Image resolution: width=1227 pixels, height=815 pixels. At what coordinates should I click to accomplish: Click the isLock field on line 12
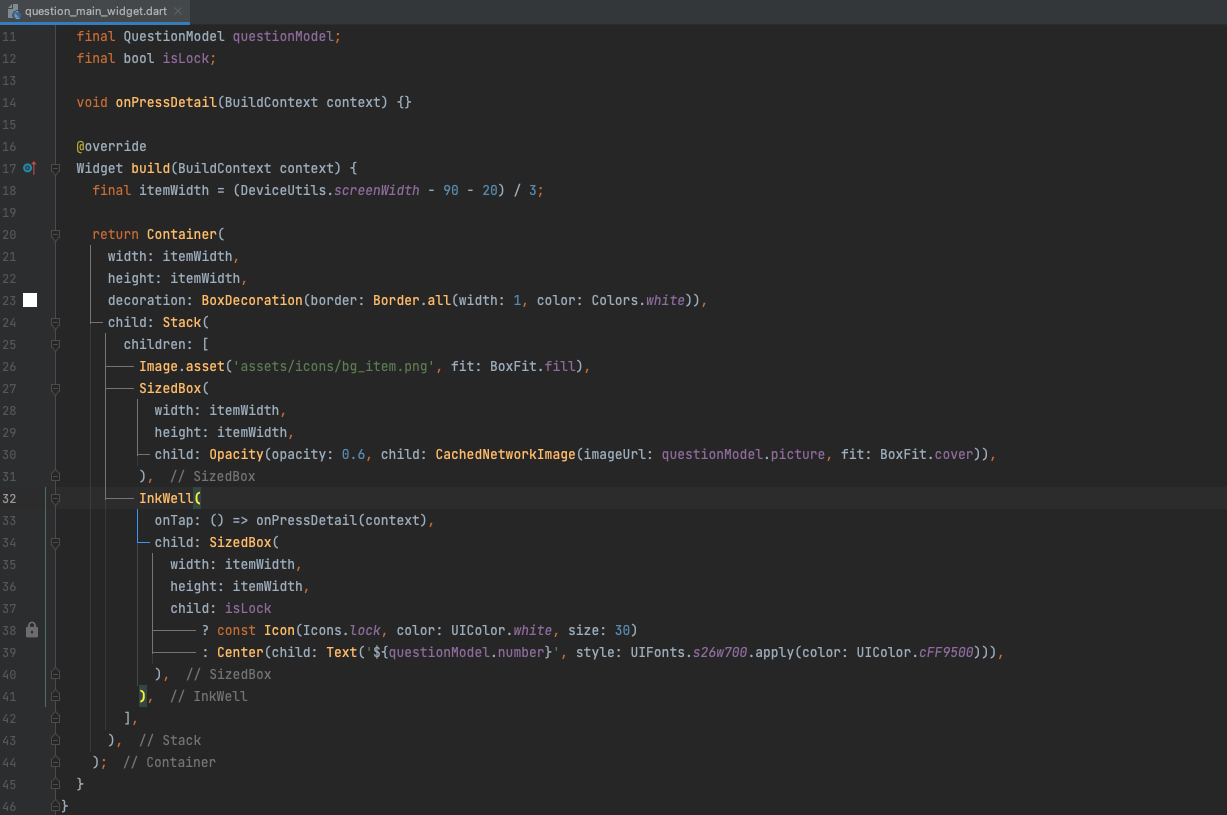point(186,58)
